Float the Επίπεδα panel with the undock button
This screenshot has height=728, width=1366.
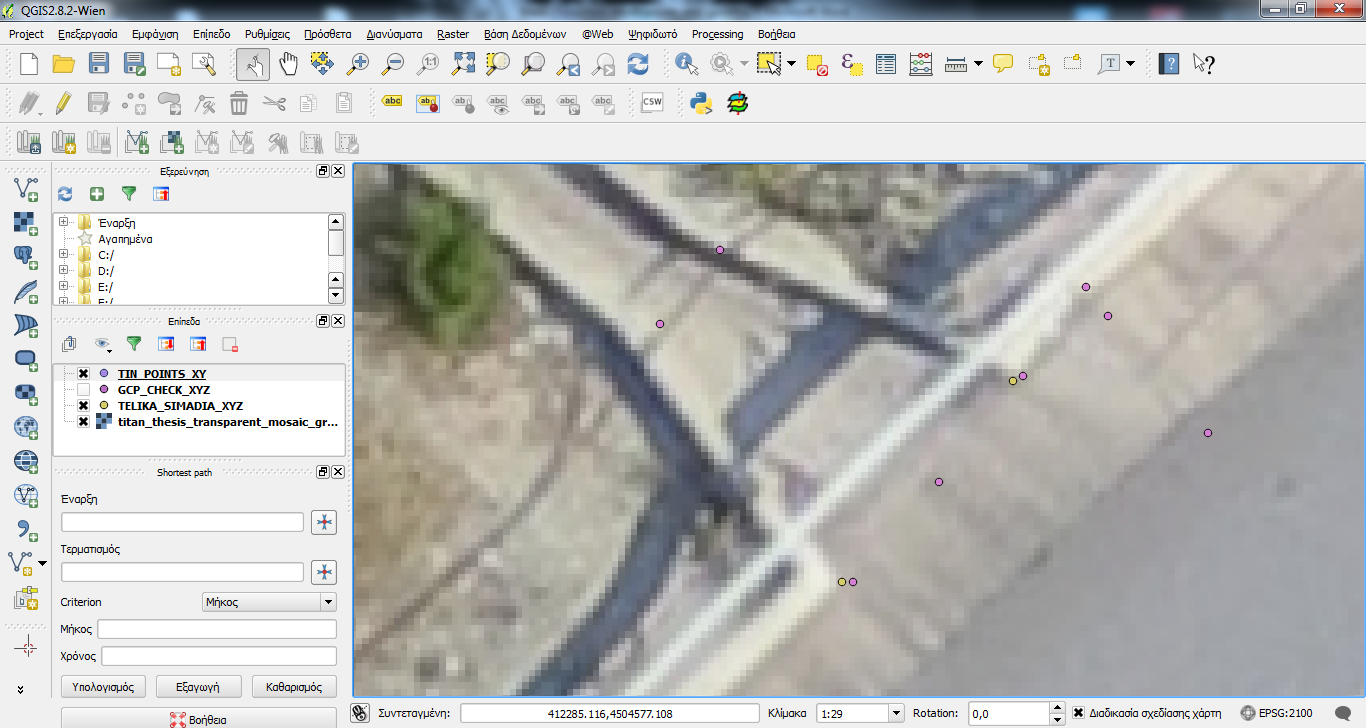tap(323, 321)
